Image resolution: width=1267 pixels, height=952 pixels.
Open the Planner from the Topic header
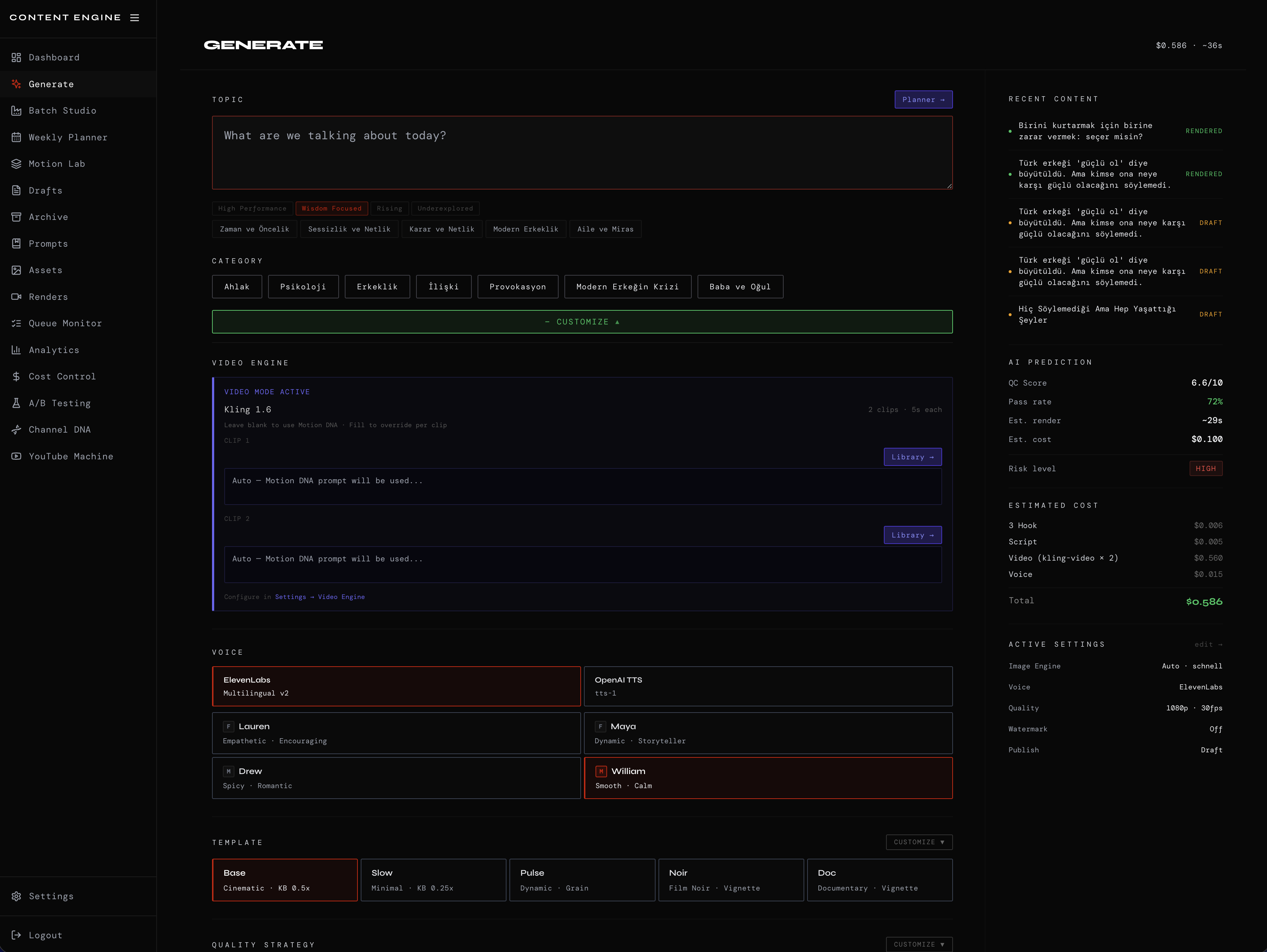pos(923,99)
